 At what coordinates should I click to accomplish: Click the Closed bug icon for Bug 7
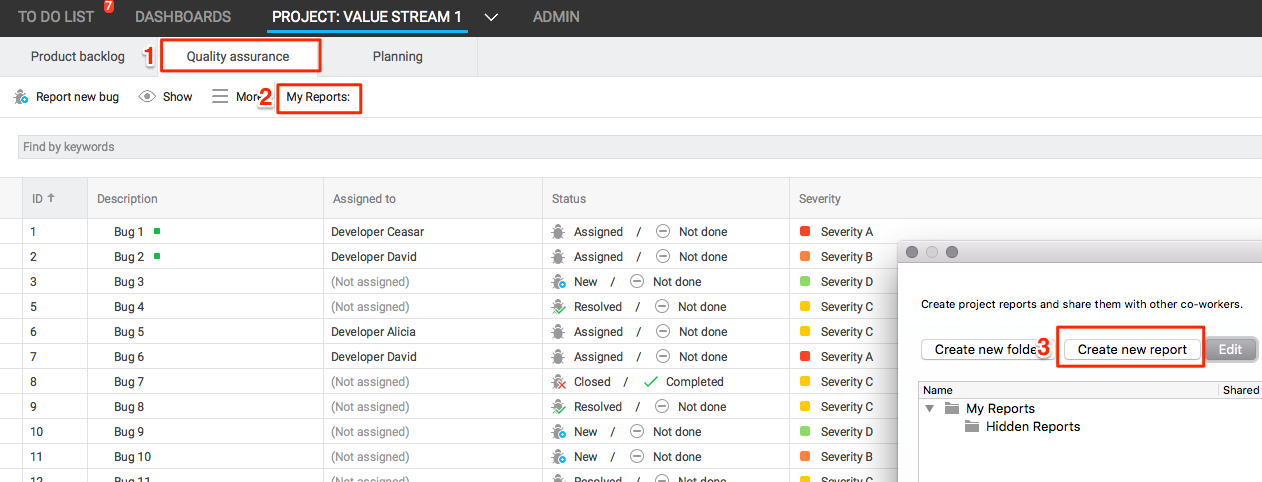pyautogui.click(x=559, y=382)
